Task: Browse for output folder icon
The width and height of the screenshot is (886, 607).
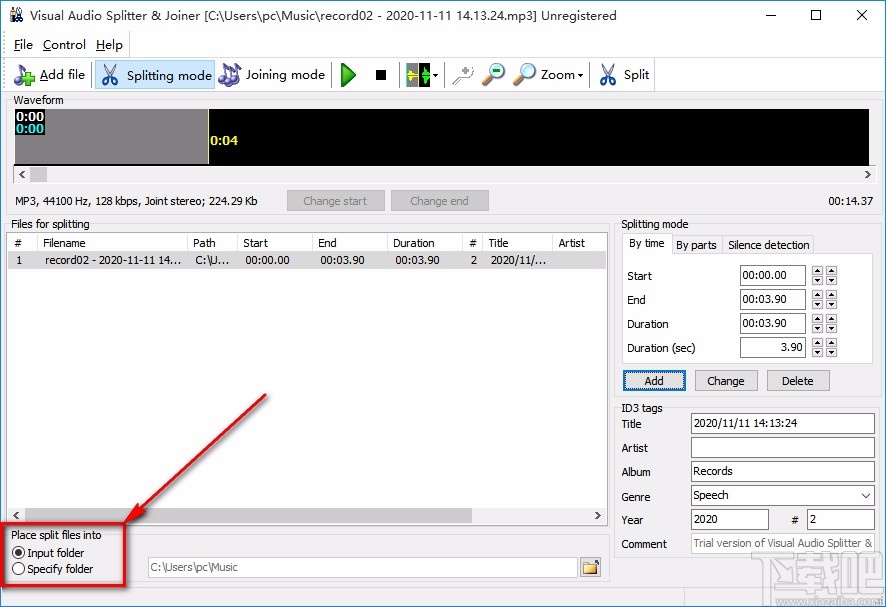Action: [590, 567]
